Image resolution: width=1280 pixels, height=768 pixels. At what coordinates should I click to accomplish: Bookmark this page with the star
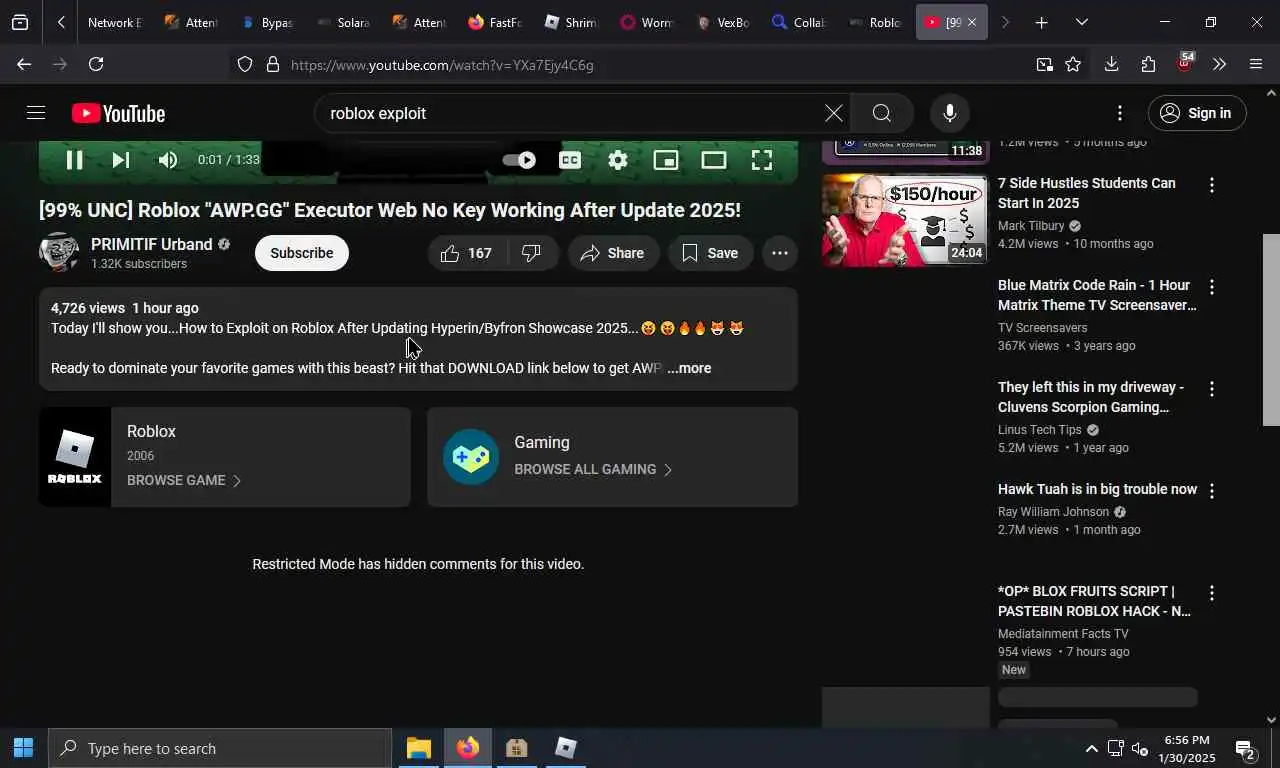[1073, 65]
